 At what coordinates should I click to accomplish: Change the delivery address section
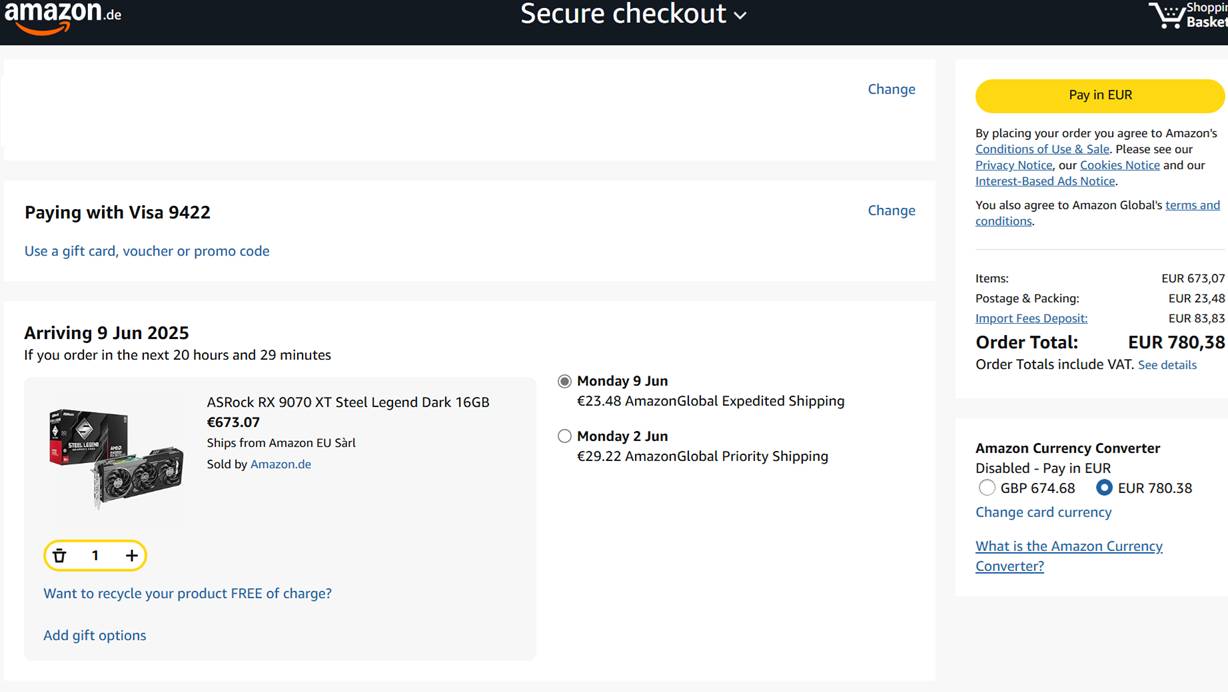coord(891,89)
